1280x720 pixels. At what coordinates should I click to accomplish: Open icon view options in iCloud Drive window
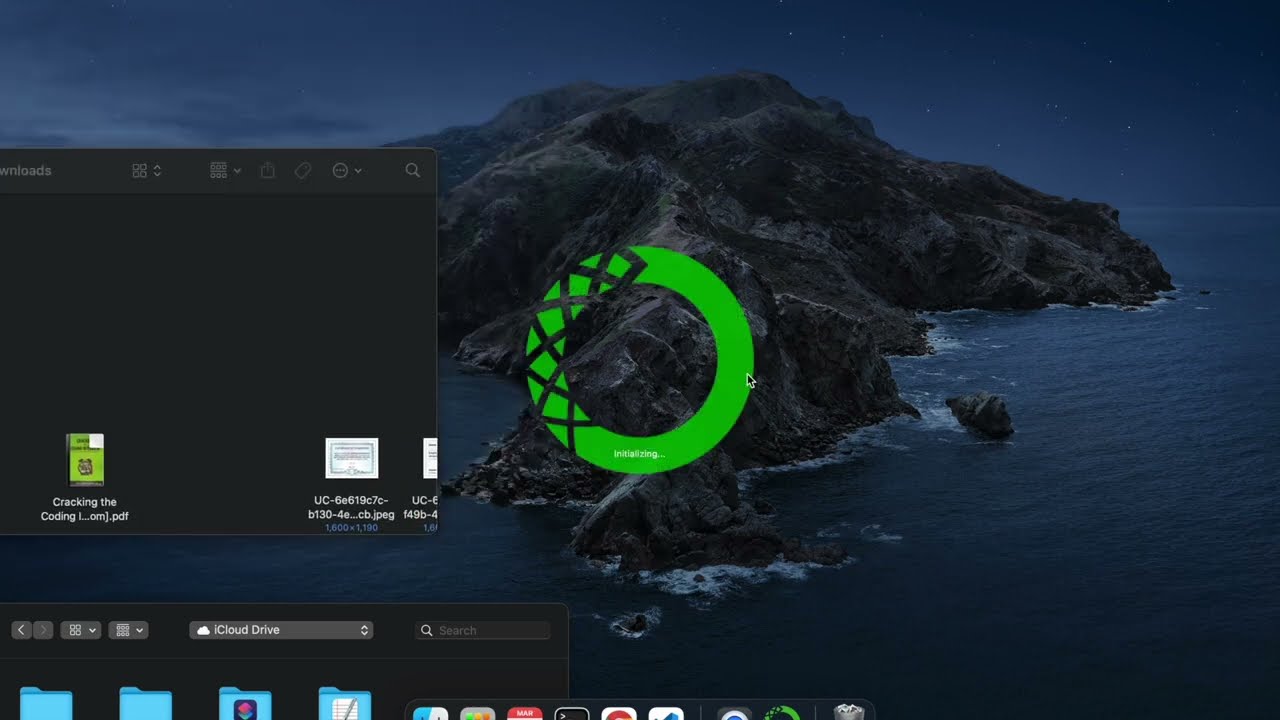click(81, 630)
